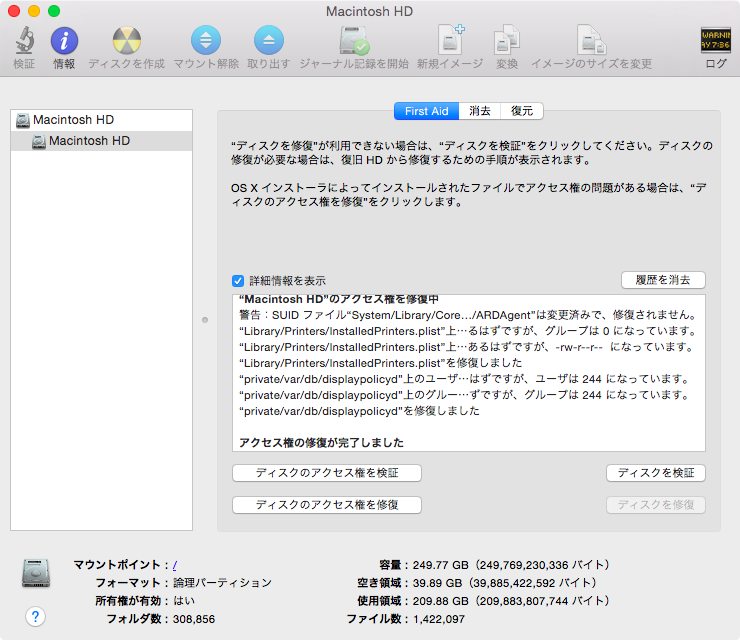Click the 所有権が有効 はい value
740x640 pixels.
click(184, 601)
